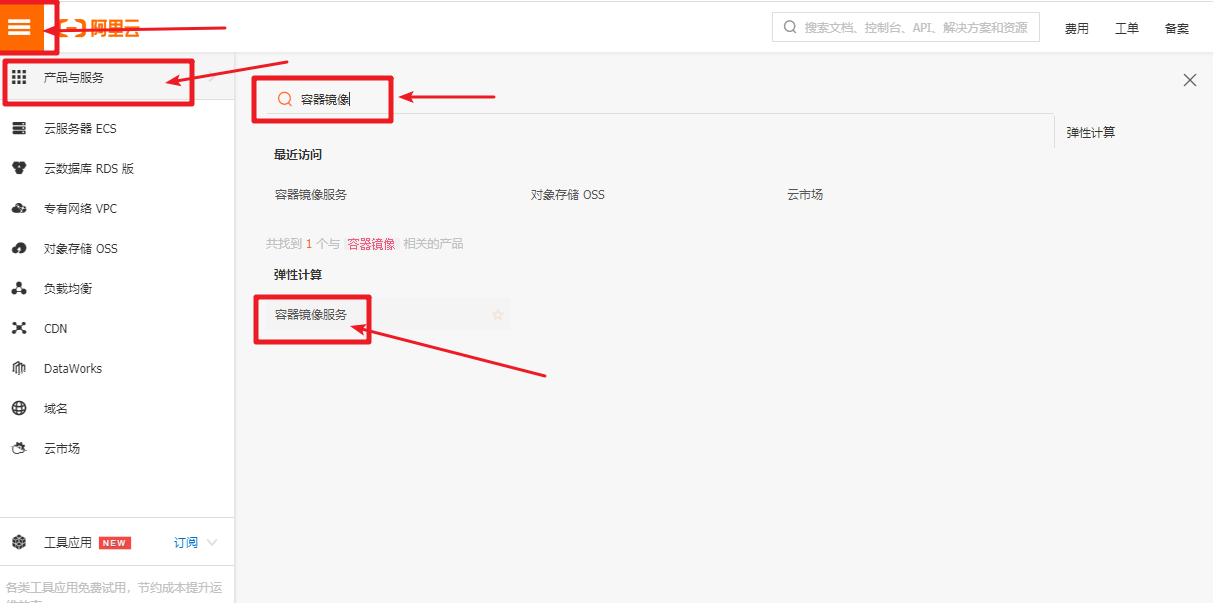
Task: Open recently visited 对象存储 OSS
Action: click(x=568, y=195)
